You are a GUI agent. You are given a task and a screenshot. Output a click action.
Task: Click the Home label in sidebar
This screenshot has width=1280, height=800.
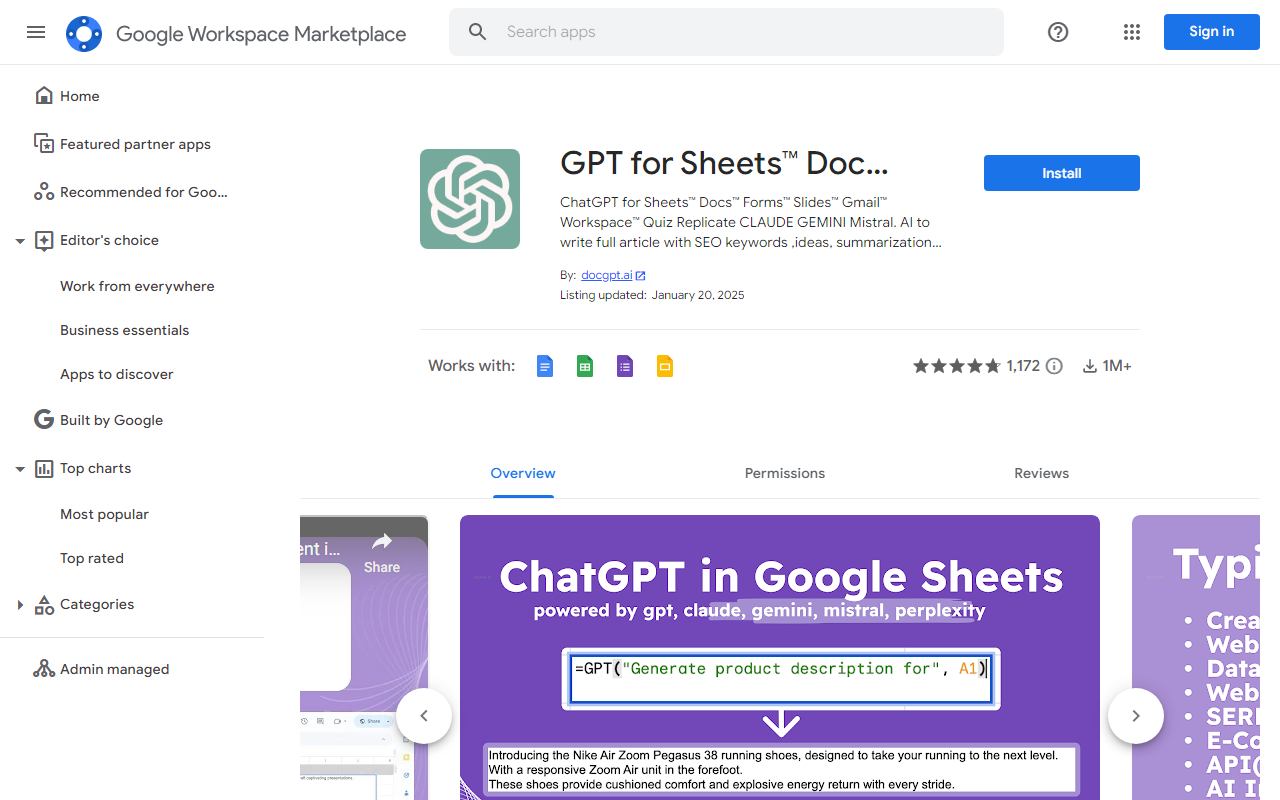[x=80, y=96]
